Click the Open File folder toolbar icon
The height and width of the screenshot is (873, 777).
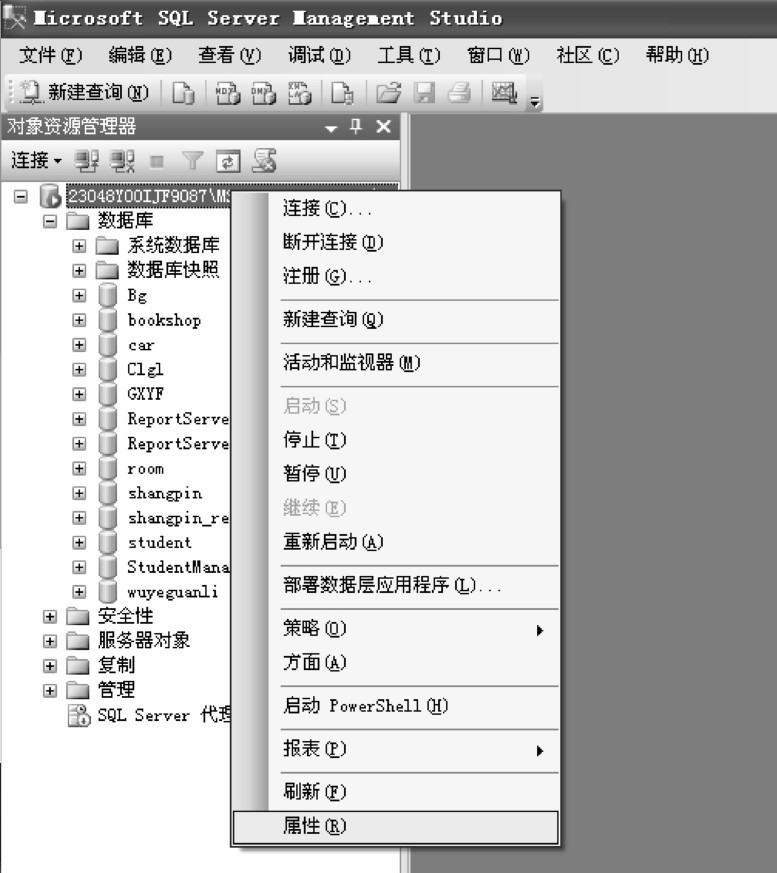[x=388, y=92]
